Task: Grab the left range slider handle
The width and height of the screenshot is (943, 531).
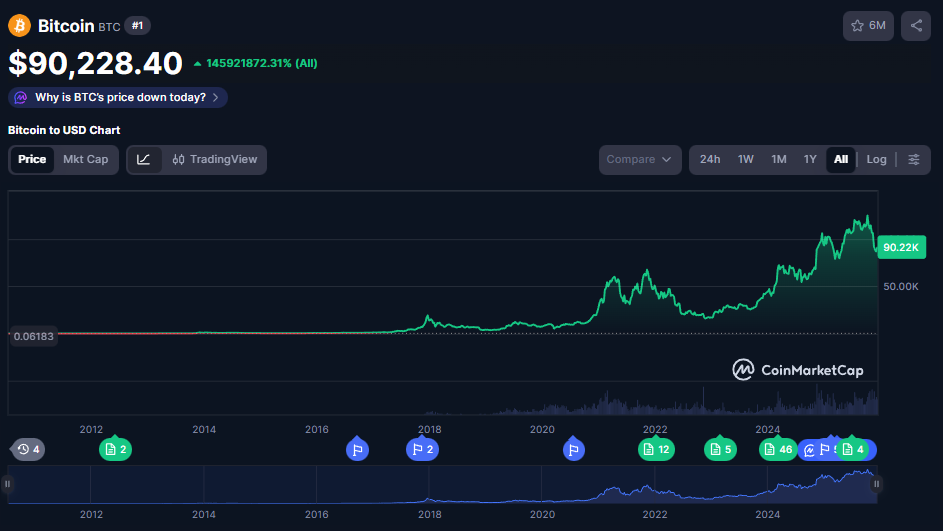Action: [x=7, y=484]
